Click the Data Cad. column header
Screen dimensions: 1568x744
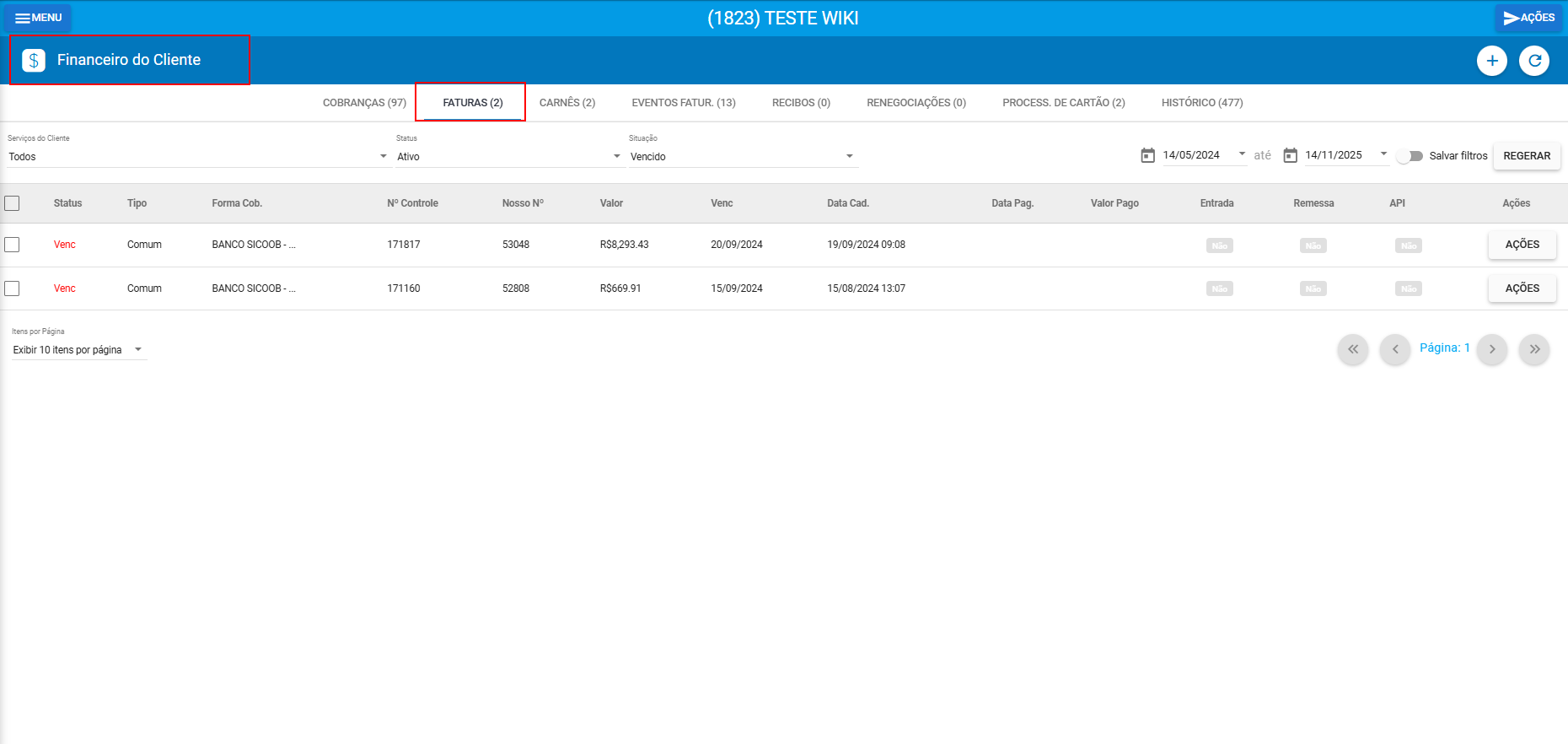click(x=848, y=203)
